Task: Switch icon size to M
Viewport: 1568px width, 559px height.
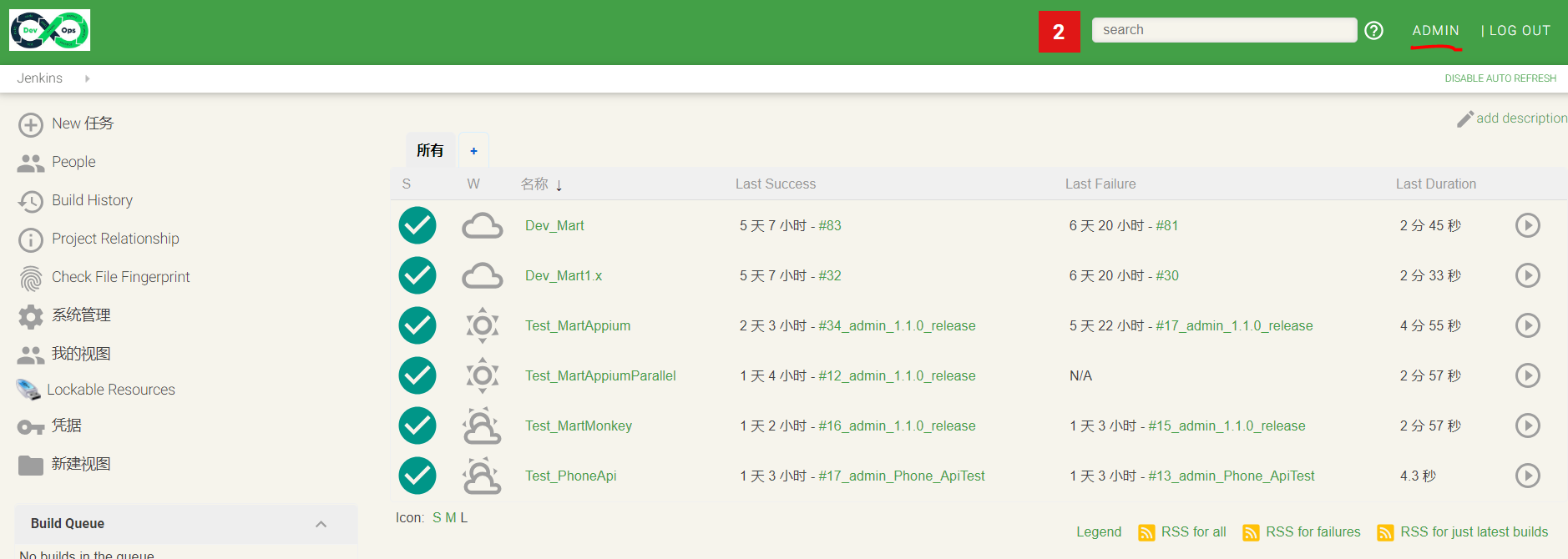Action: [450, 518]
